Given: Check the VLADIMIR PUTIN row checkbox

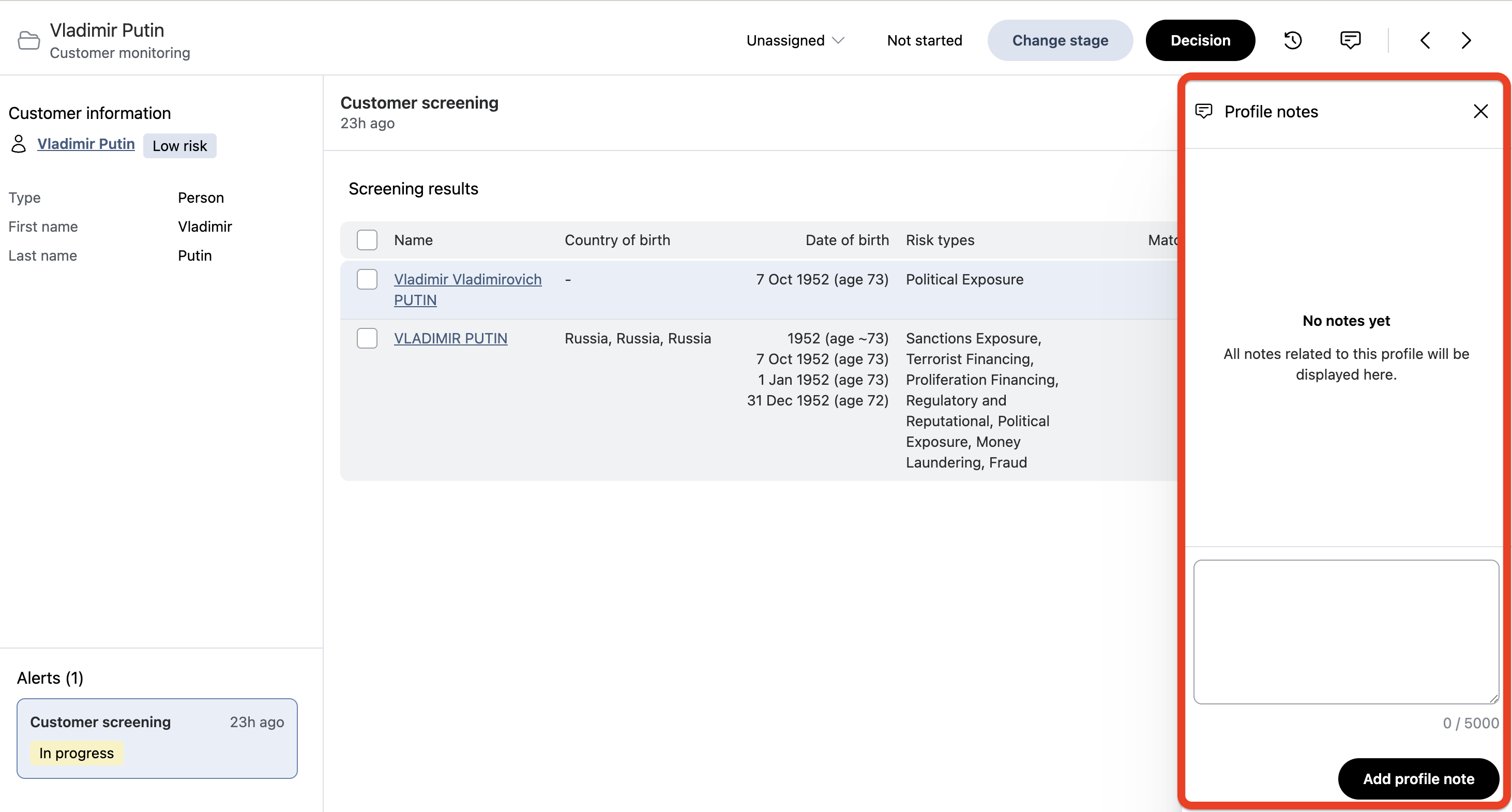Looking at the screenshot, I should (367, 338).
